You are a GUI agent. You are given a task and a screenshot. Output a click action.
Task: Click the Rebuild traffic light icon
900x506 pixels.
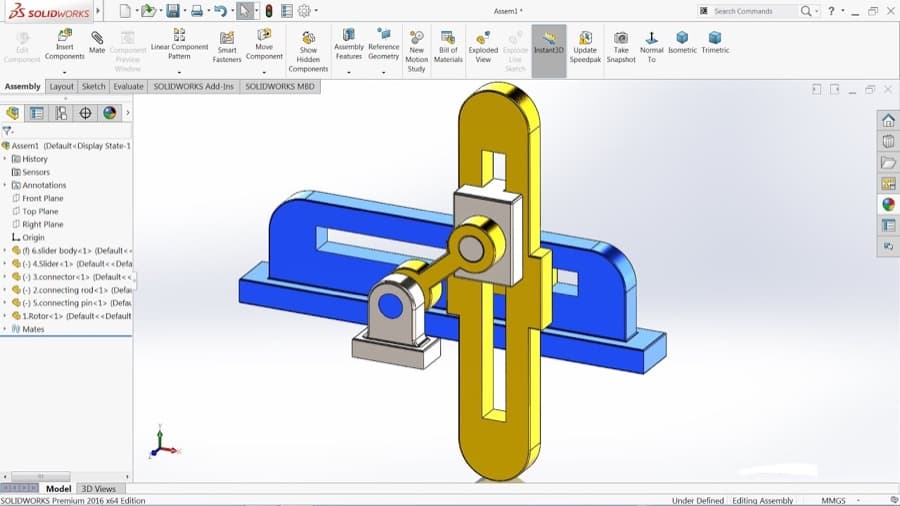269,10
